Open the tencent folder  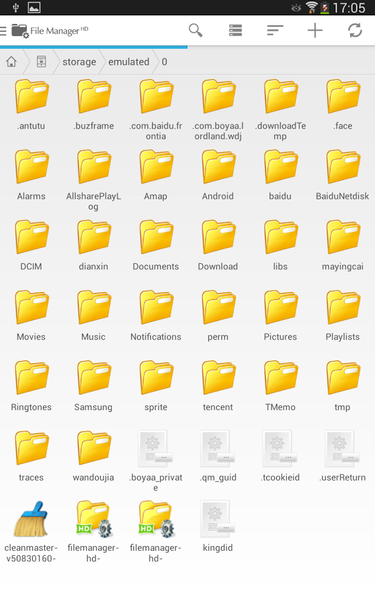point(218,384)
